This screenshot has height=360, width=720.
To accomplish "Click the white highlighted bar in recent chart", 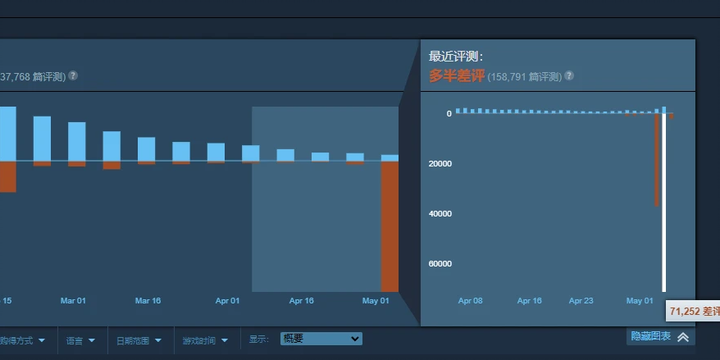I will click(x=664, y=202).
